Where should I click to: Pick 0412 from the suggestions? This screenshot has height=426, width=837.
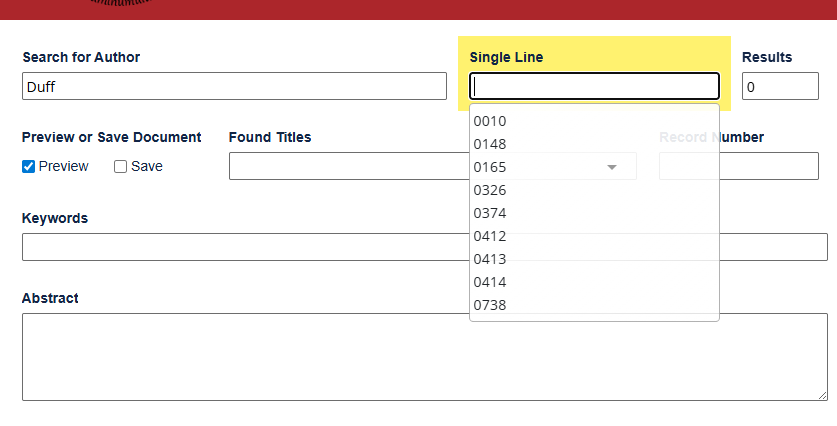pos(490,236)
